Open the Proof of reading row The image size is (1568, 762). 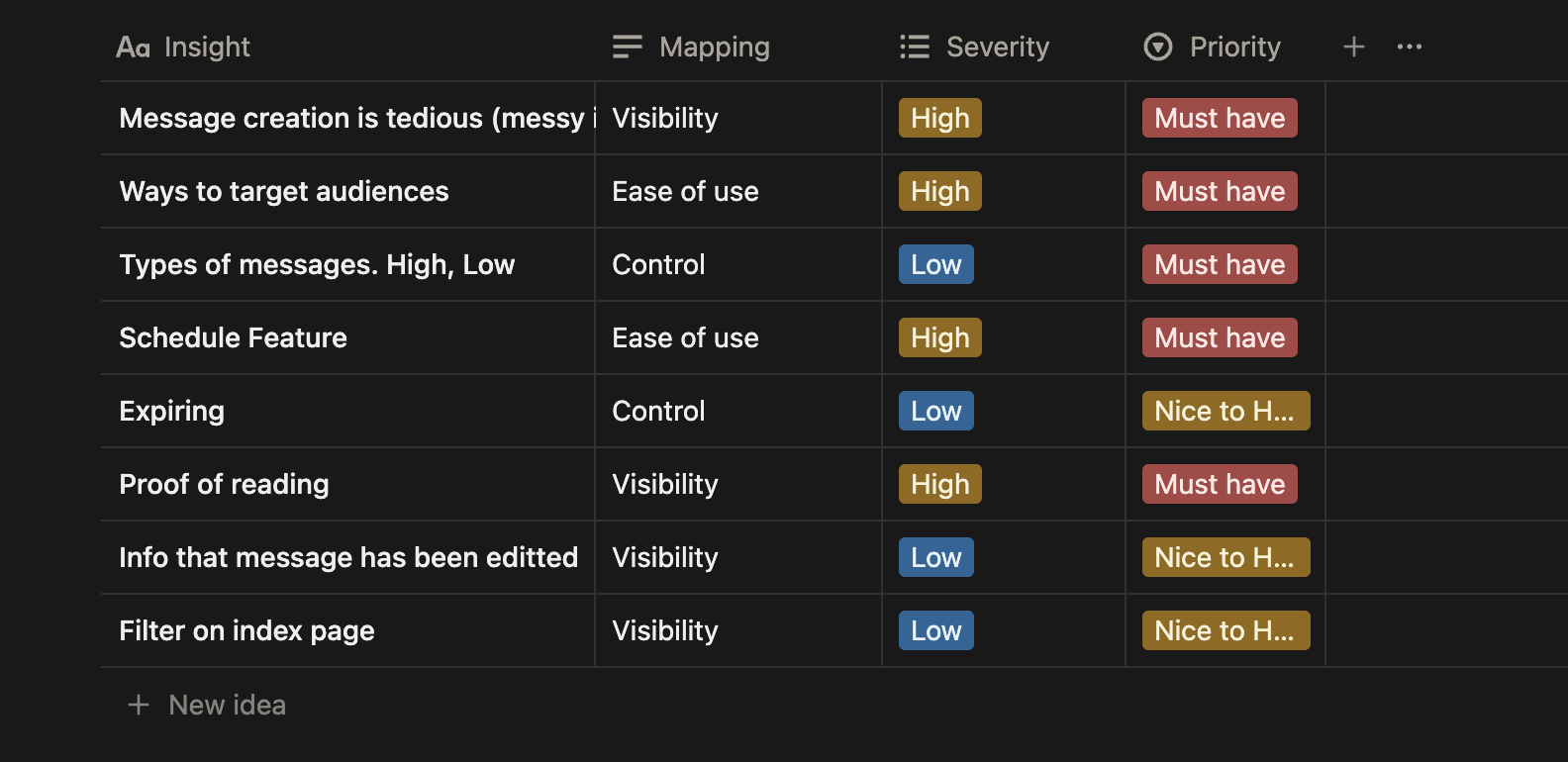[x=224, y=484]
